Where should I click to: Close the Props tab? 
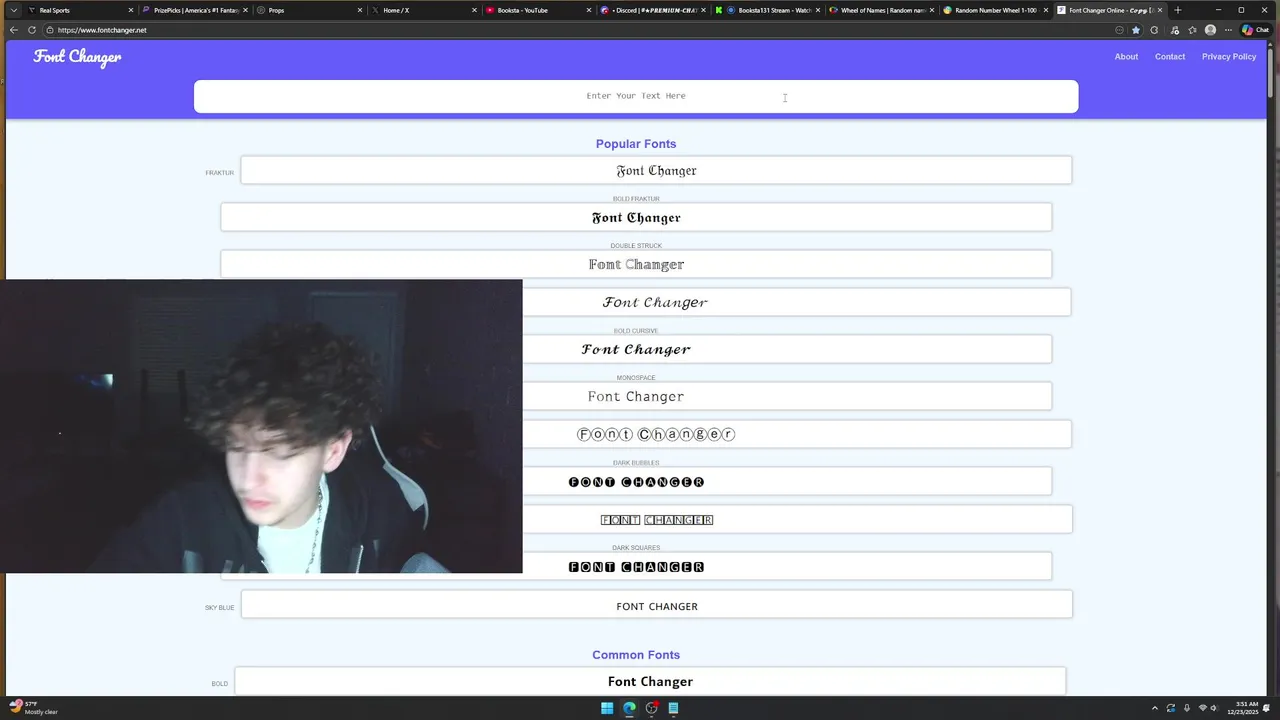[360, 10]
